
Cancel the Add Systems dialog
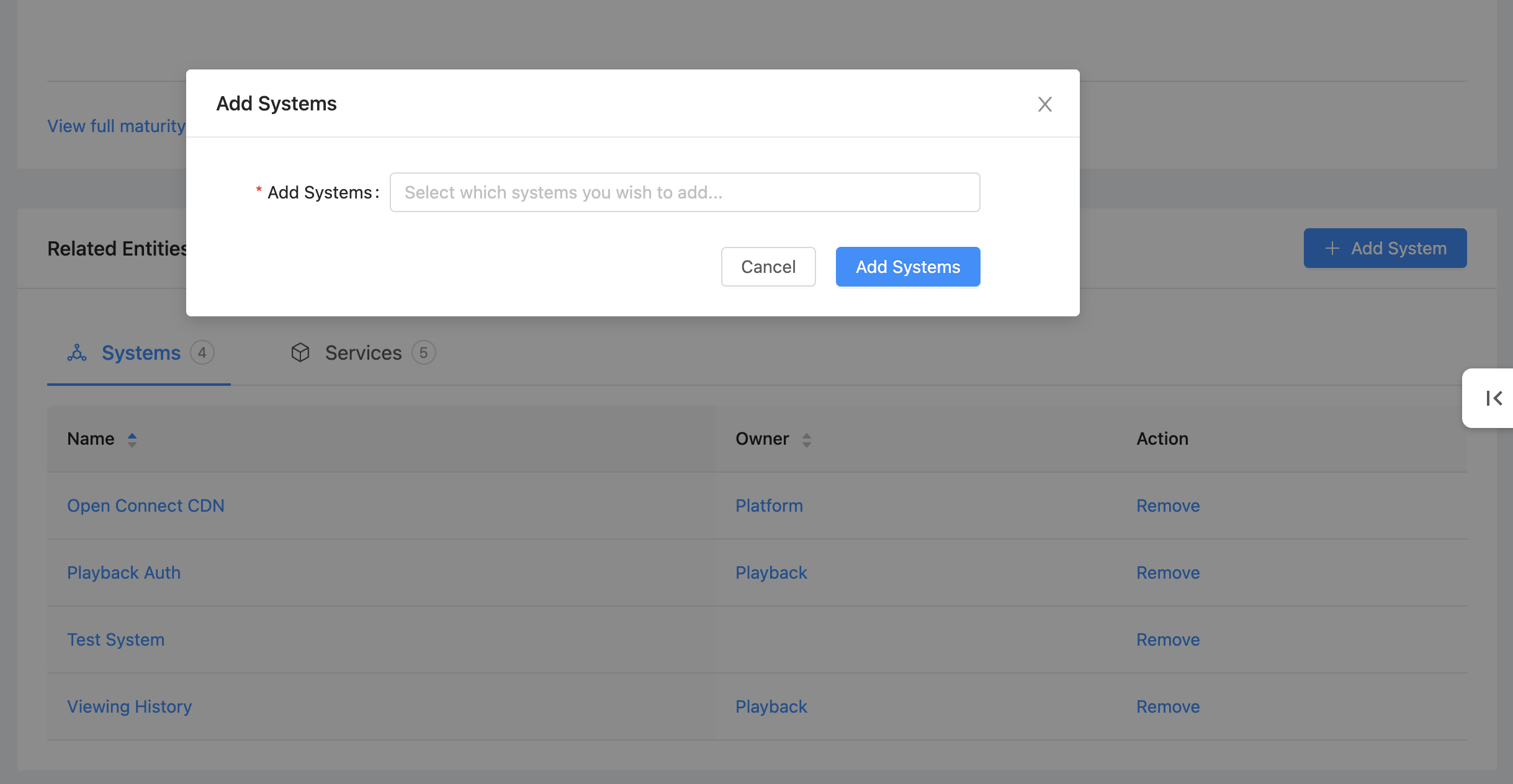point(768,267)
